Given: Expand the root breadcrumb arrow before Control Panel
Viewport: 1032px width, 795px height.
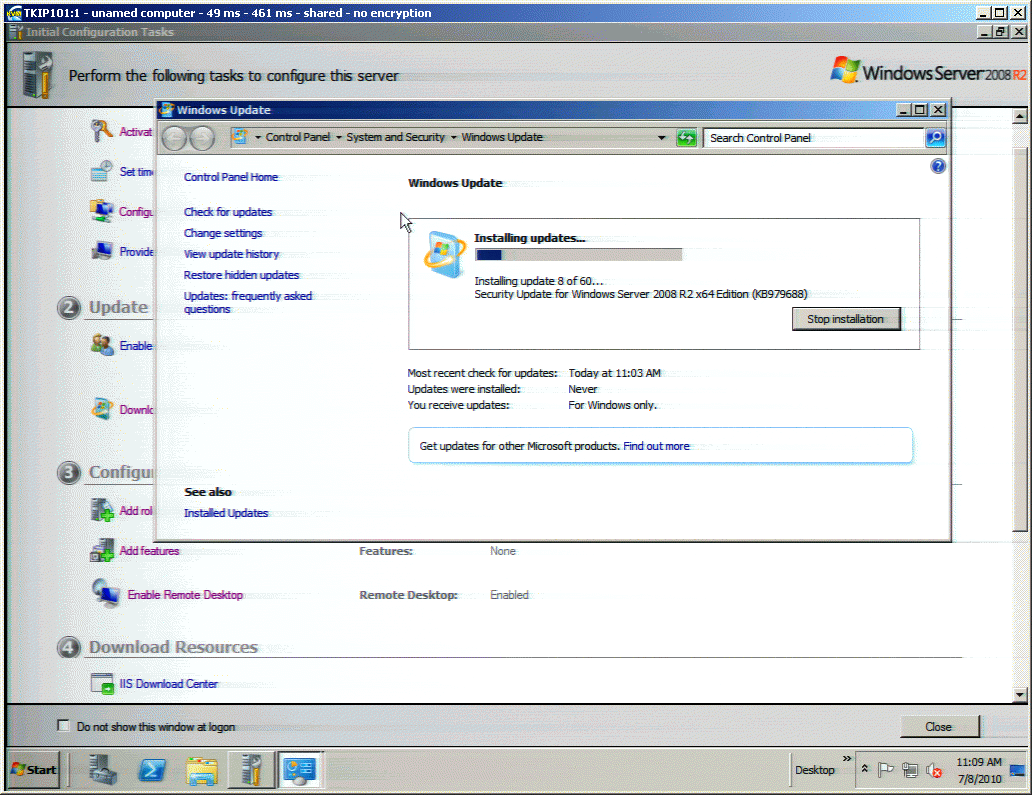Looking at the screenshot, I should point(258,138).
